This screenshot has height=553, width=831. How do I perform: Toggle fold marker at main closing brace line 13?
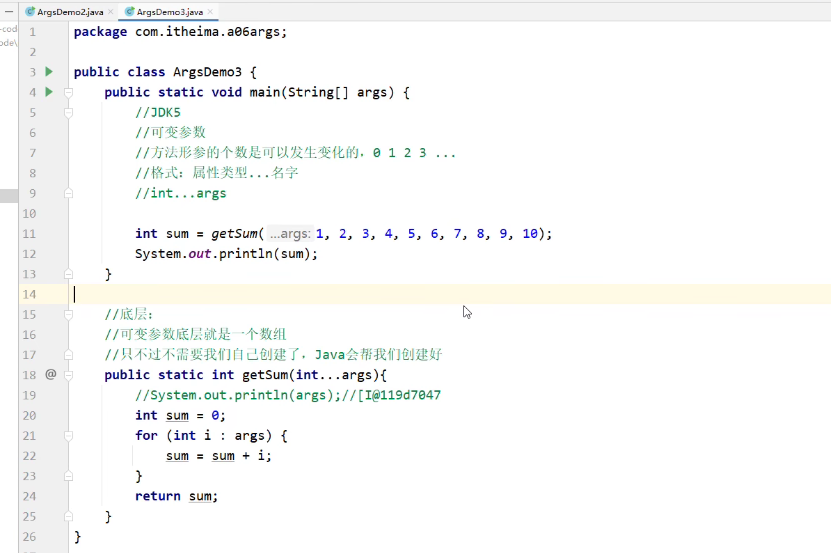pyautogui.click(x=68, y=274)
